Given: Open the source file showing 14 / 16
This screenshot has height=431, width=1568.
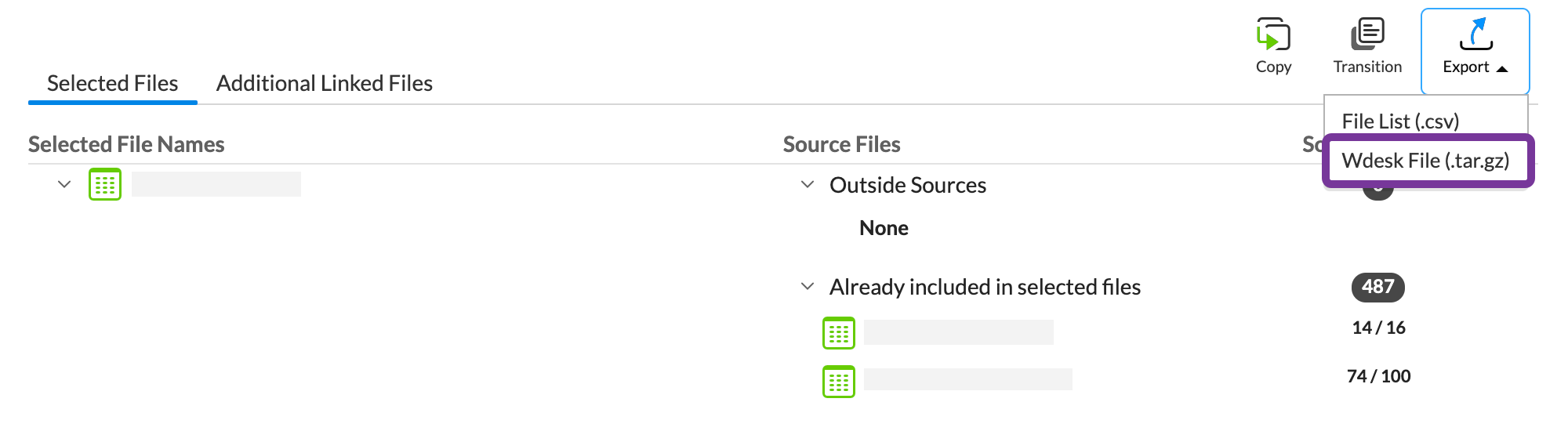Looking at the screenshot, I should click(958, 332).
